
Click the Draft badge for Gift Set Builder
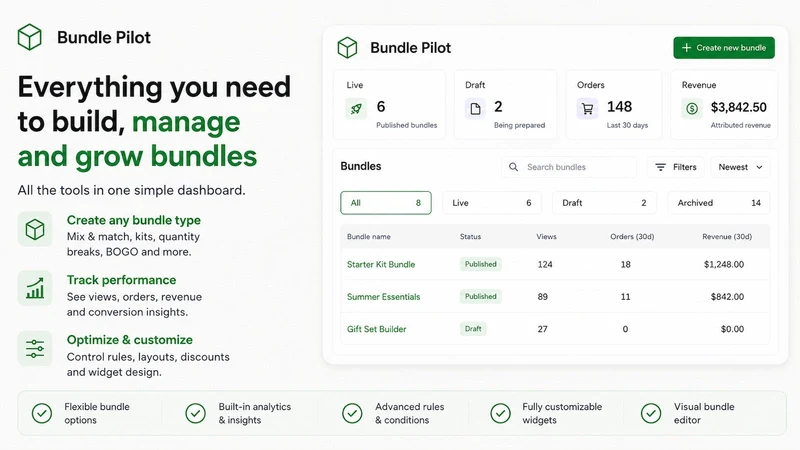click(x=473, y=329)
